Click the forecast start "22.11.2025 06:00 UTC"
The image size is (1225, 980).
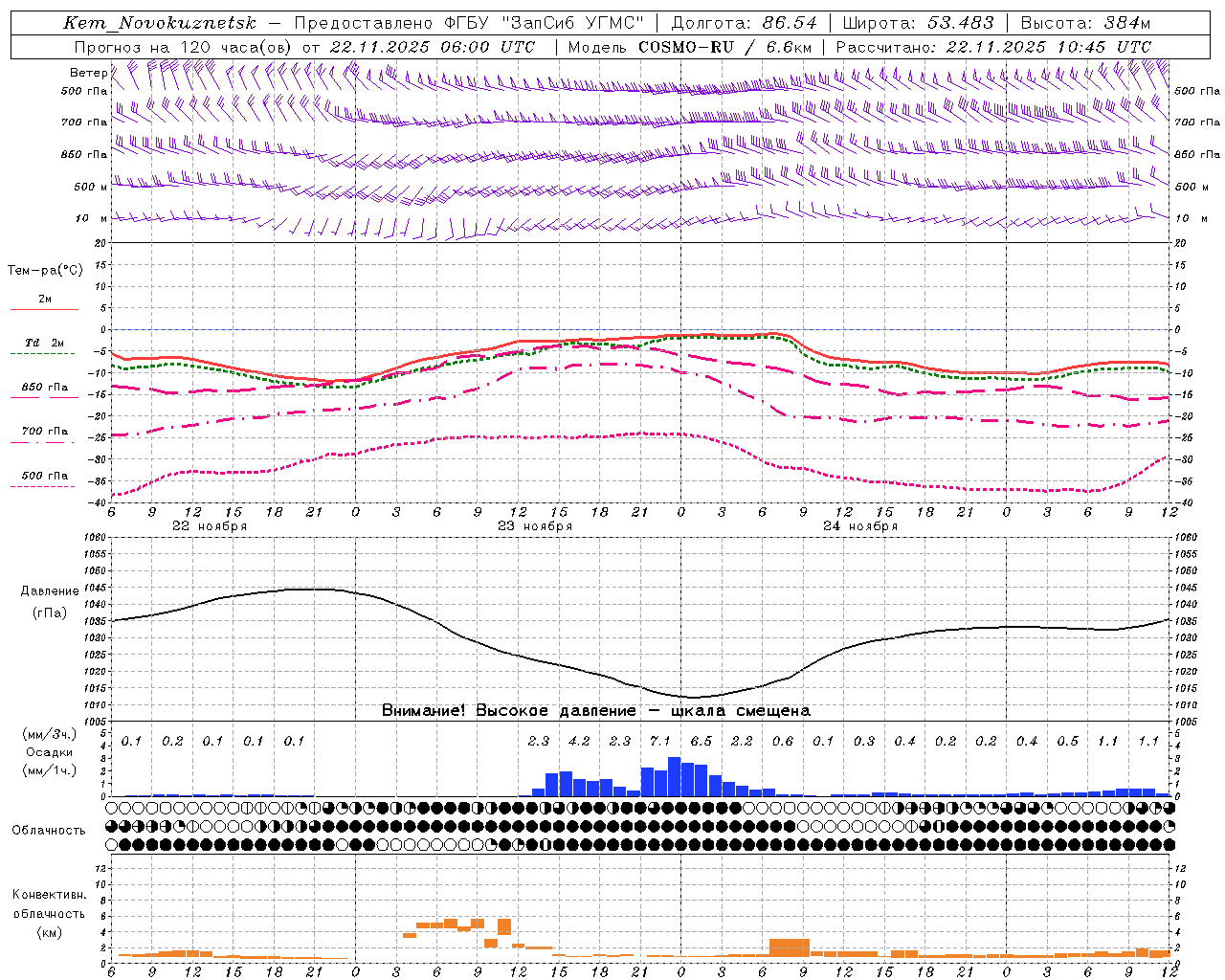pos(432,46)
